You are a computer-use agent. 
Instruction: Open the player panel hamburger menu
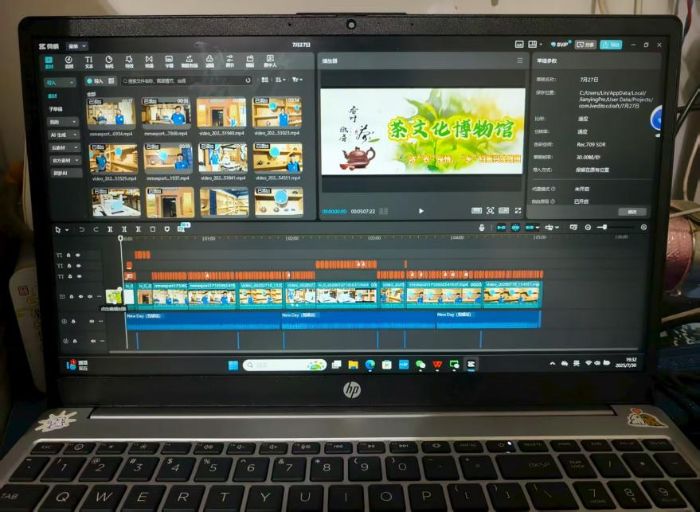pyautogui.click(x=518, y=61)
